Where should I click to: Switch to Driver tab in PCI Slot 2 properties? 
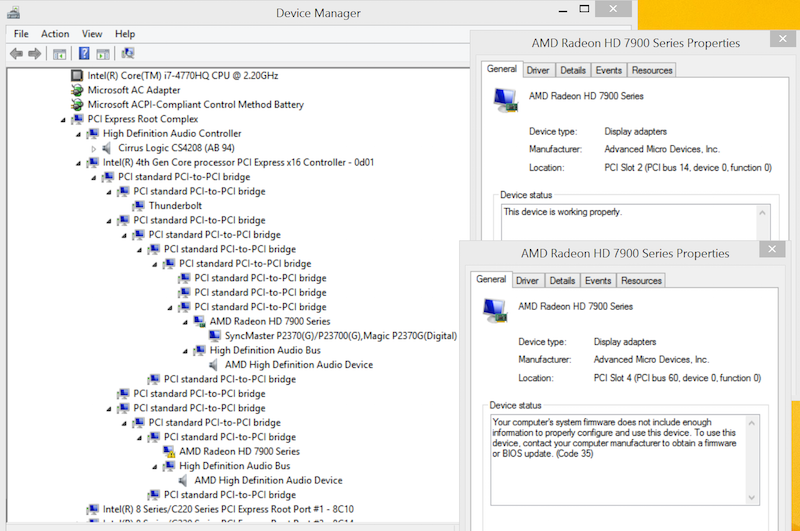tap(538, 70)
